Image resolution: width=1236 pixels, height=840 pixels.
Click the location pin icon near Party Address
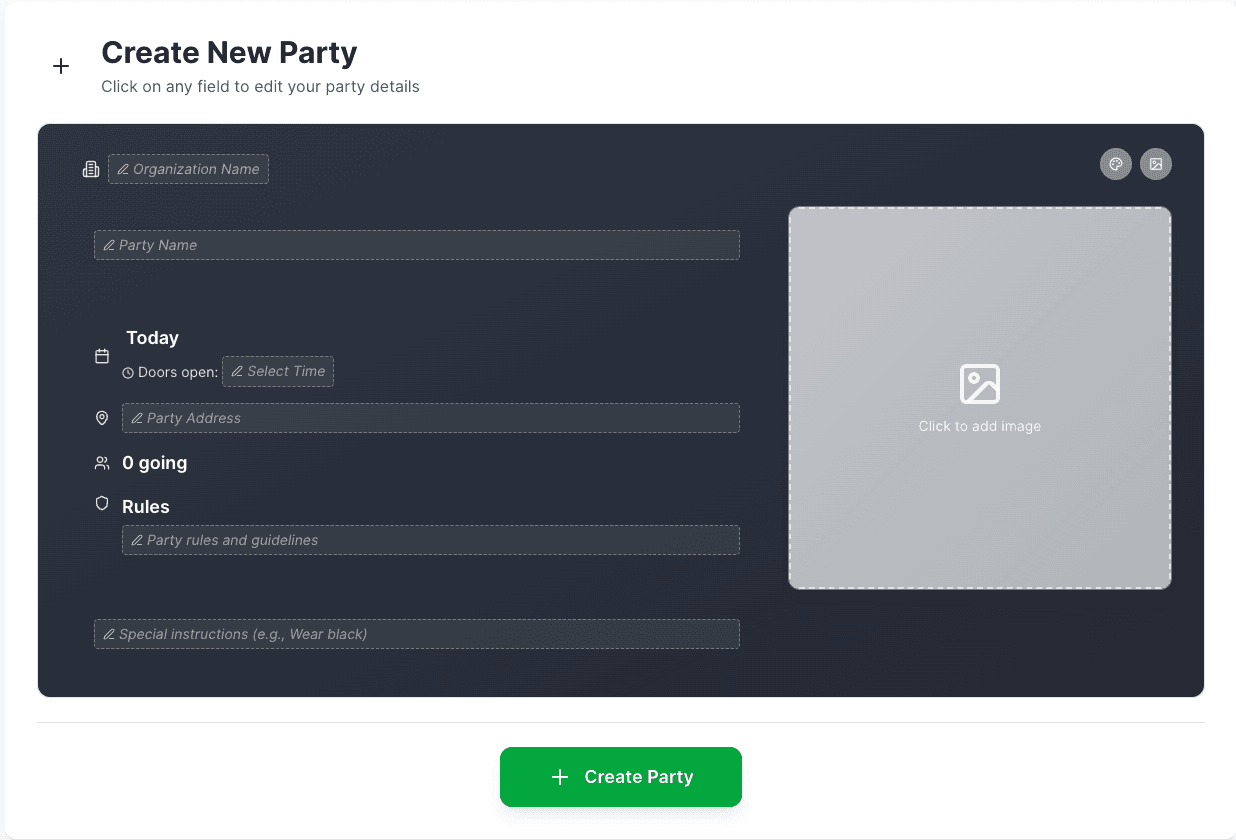[101, 418]
